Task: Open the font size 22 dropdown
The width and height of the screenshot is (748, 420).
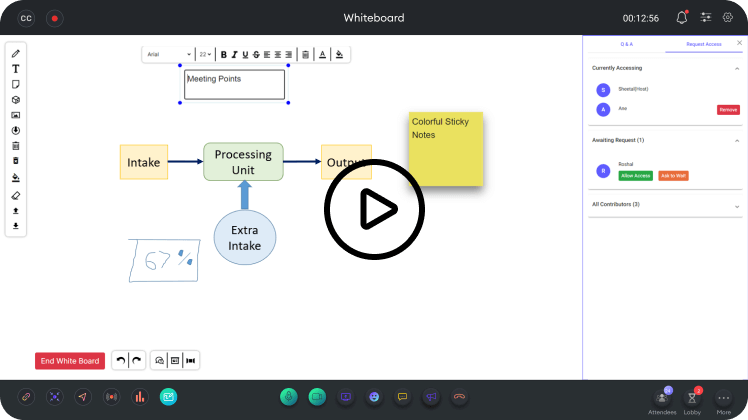Action: click(205, 54)
